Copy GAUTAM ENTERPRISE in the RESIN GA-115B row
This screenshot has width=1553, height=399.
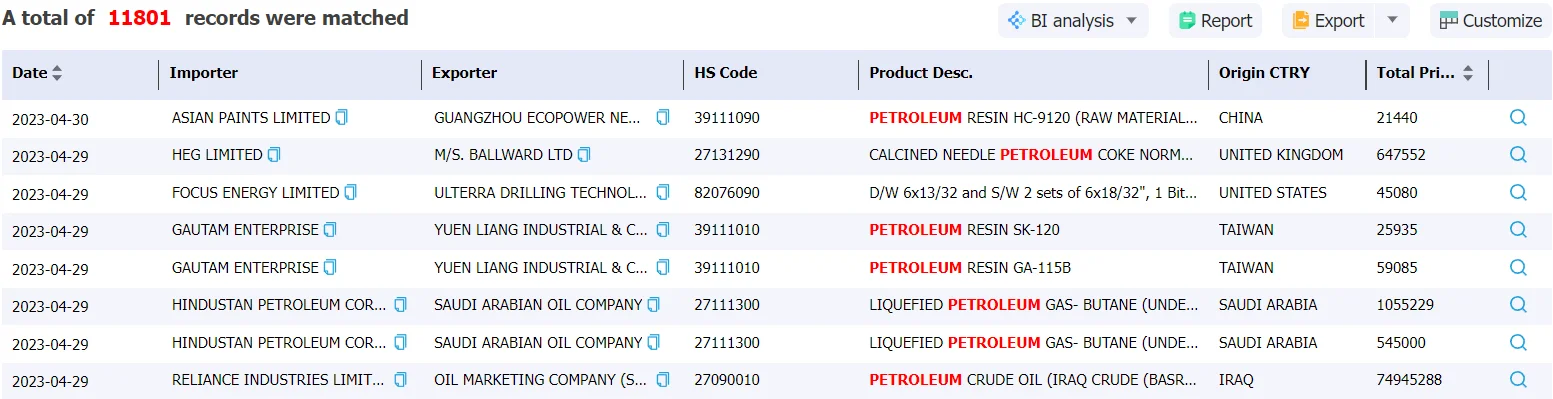330,268
